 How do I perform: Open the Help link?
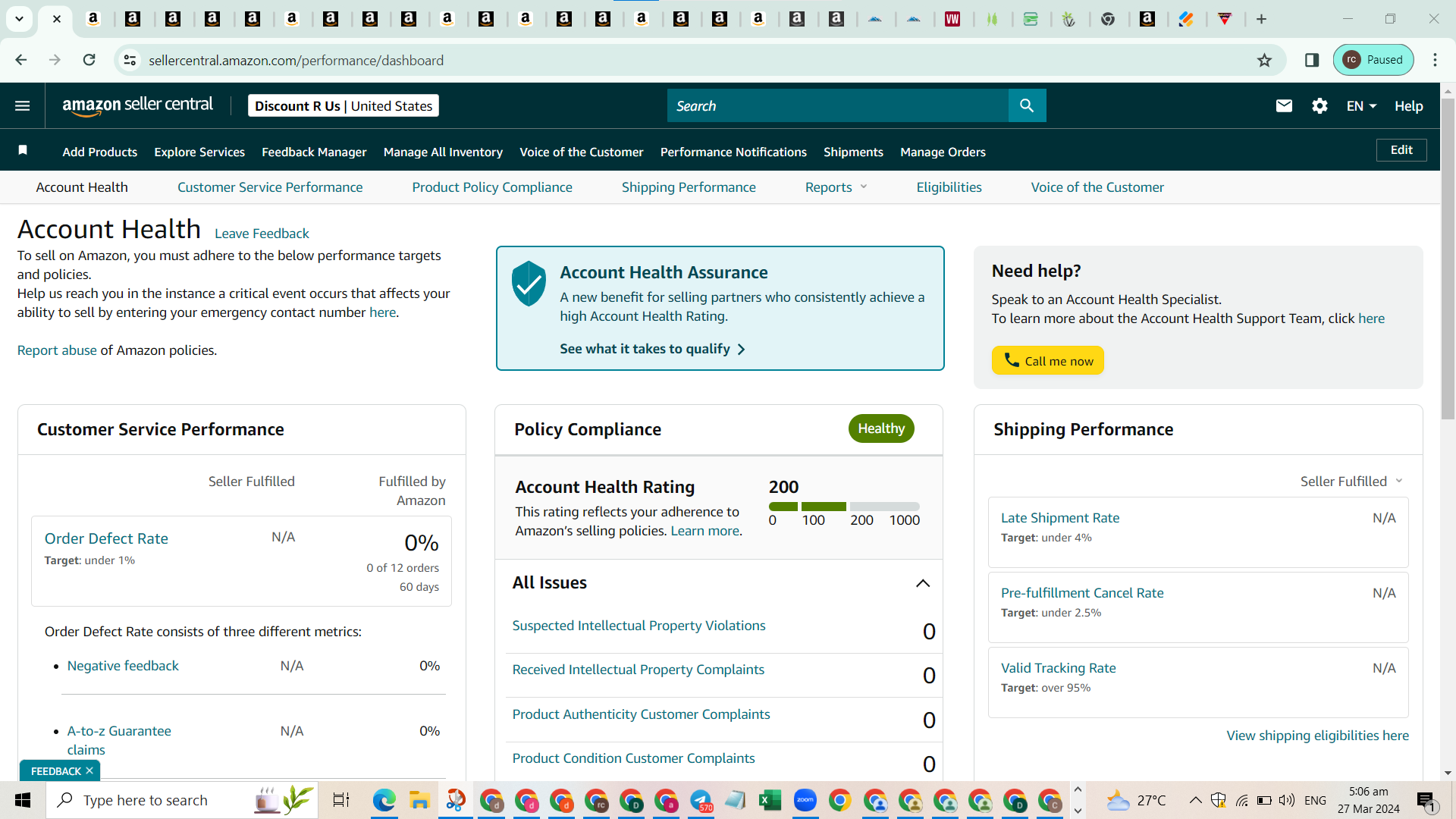pyautogui.click(x=1408, y=106)
